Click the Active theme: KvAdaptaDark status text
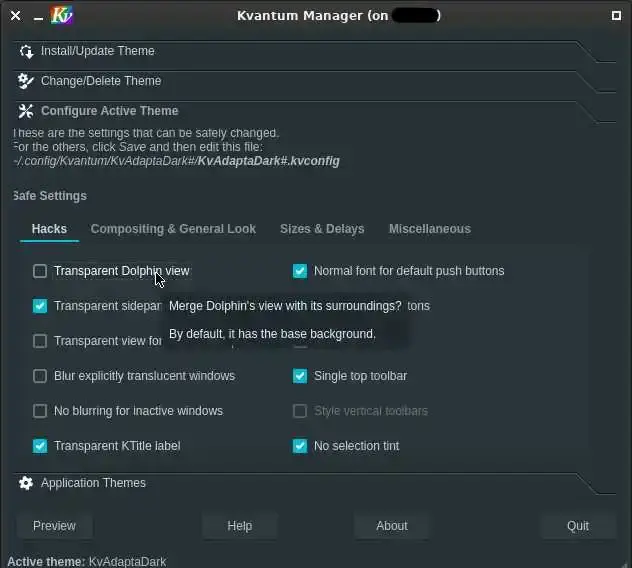 pyautogui.click(x=87, y=562)
